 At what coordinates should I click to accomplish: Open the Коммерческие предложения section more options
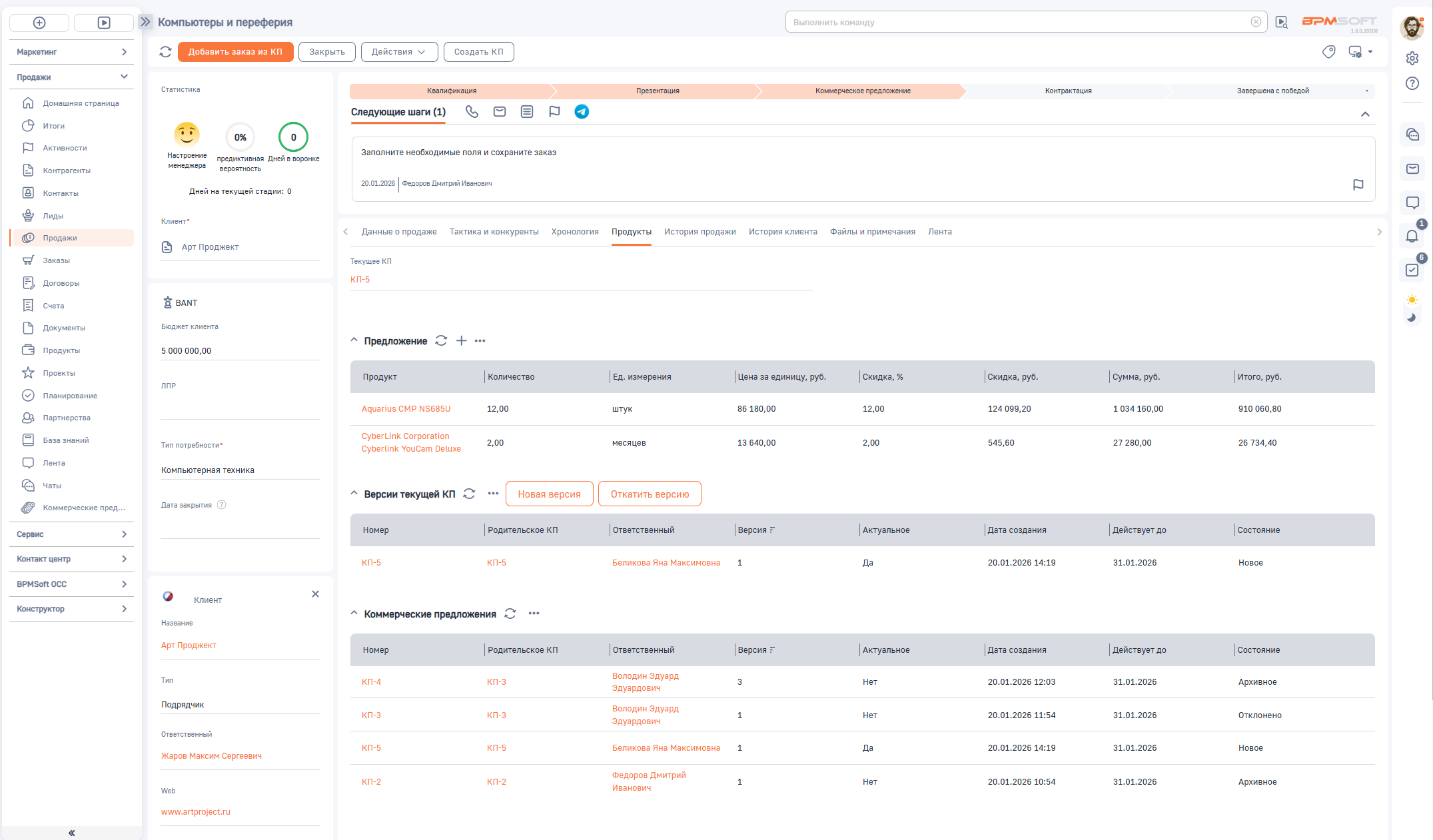(534, 614)
